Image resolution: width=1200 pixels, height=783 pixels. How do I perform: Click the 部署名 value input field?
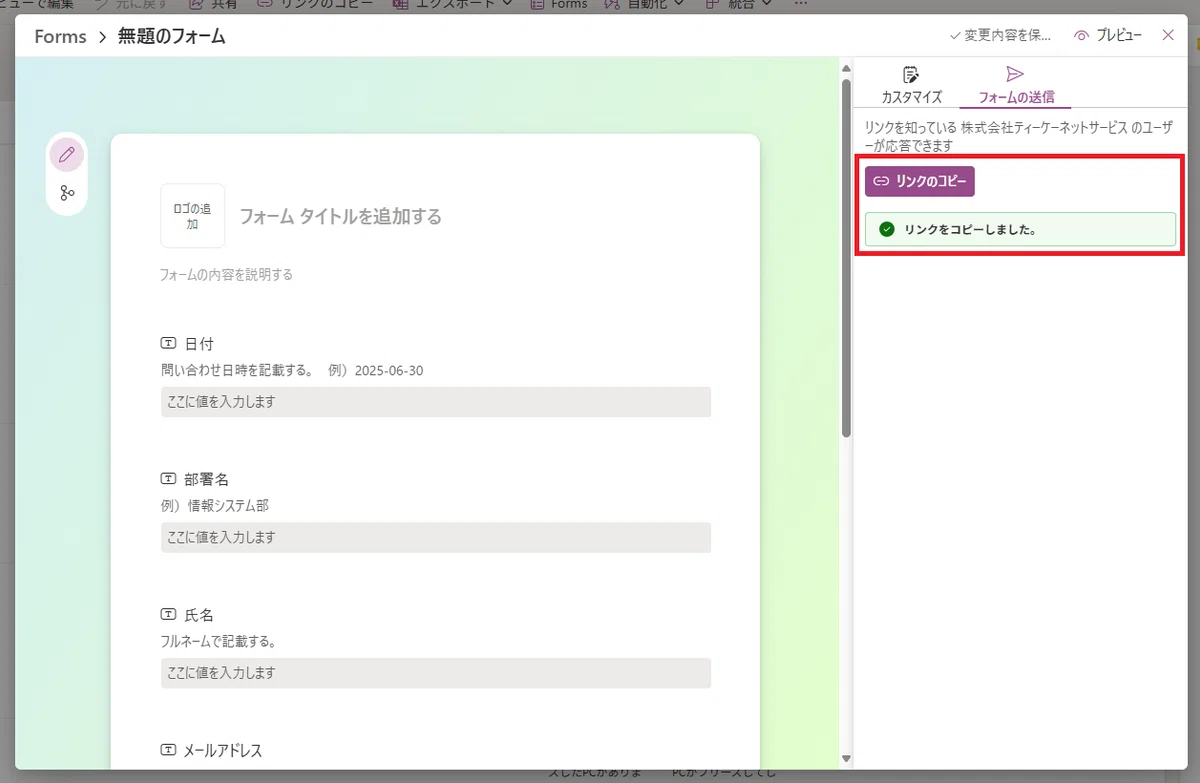[436, 537]
